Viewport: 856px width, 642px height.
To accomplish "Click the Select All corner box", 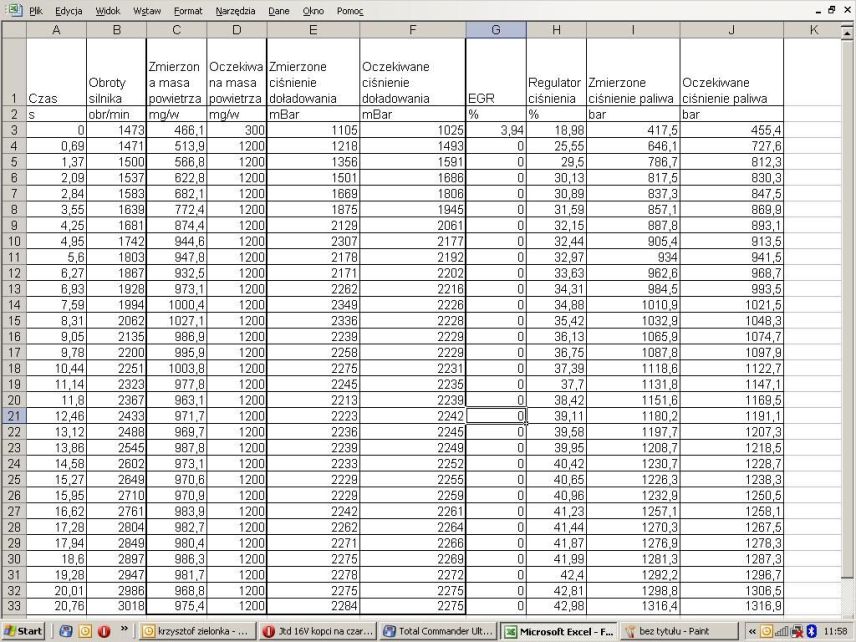I will coord(14,30).
